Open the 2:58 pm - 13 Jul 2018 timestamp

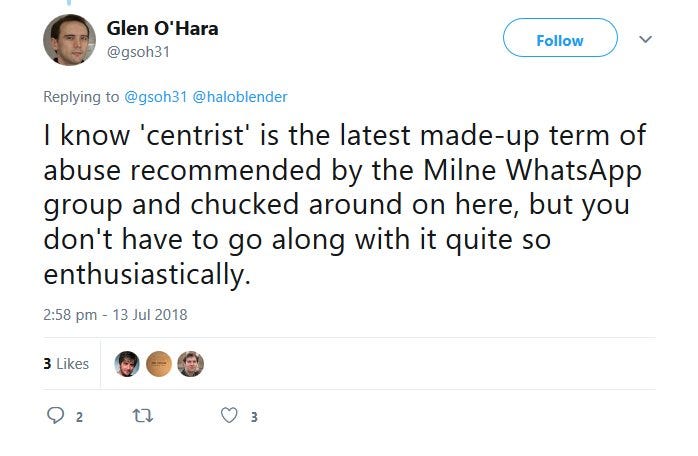point(116,314)
